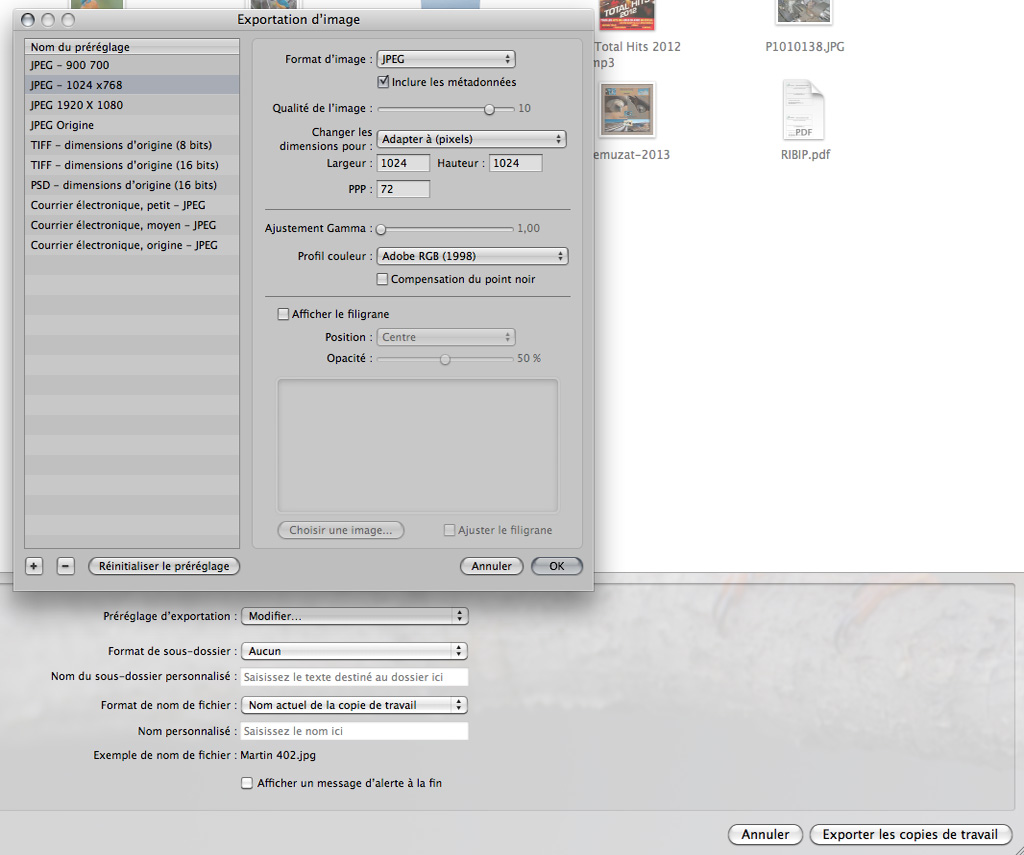Expand the Profil couleur dropdown
Image resolution: width=1024 pixels, height=855 pixels.
click(x=472, y=256)
